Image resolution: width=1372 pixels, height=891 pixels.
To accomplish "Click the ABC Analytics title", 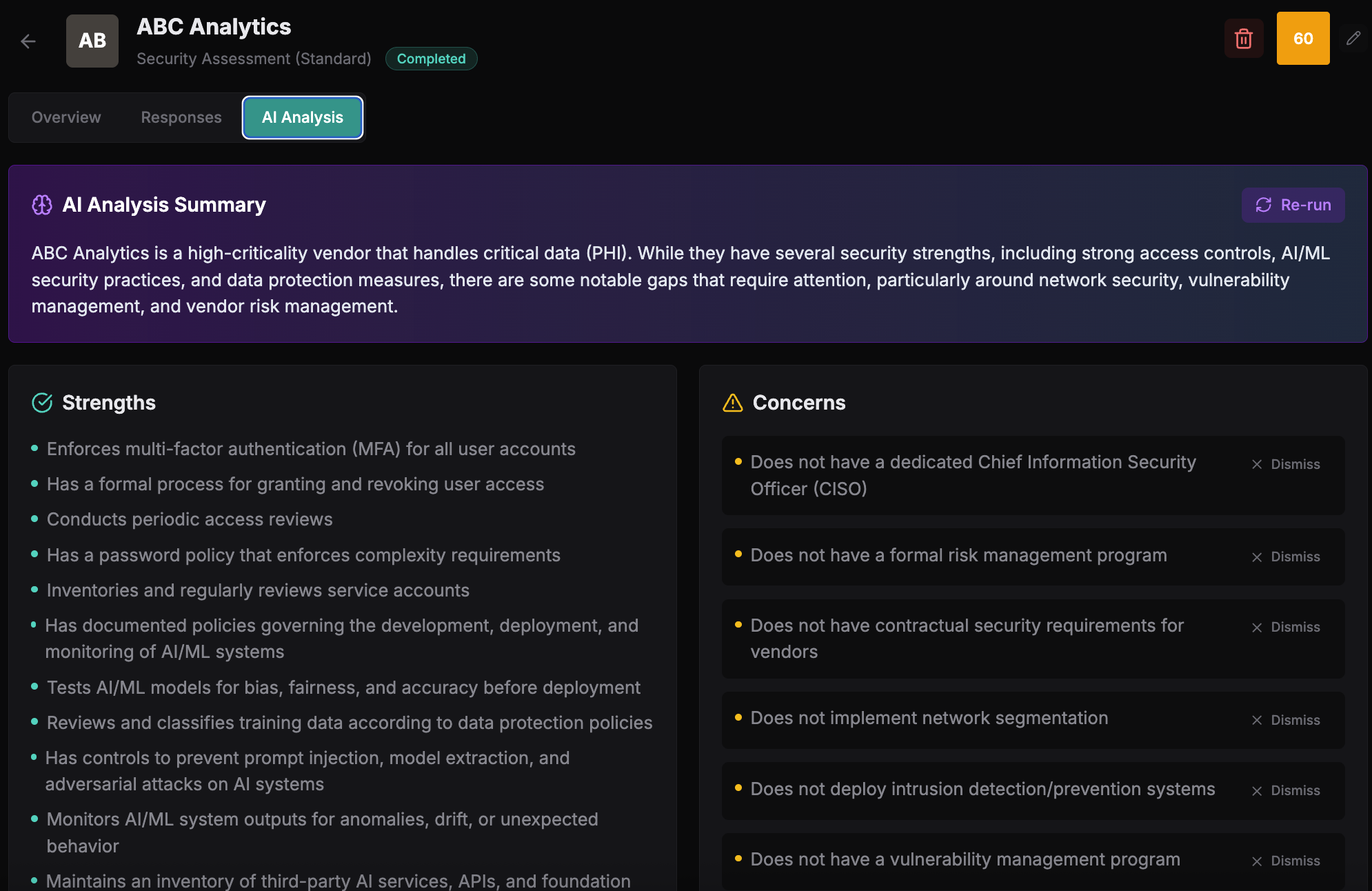I will pos(214,26).
